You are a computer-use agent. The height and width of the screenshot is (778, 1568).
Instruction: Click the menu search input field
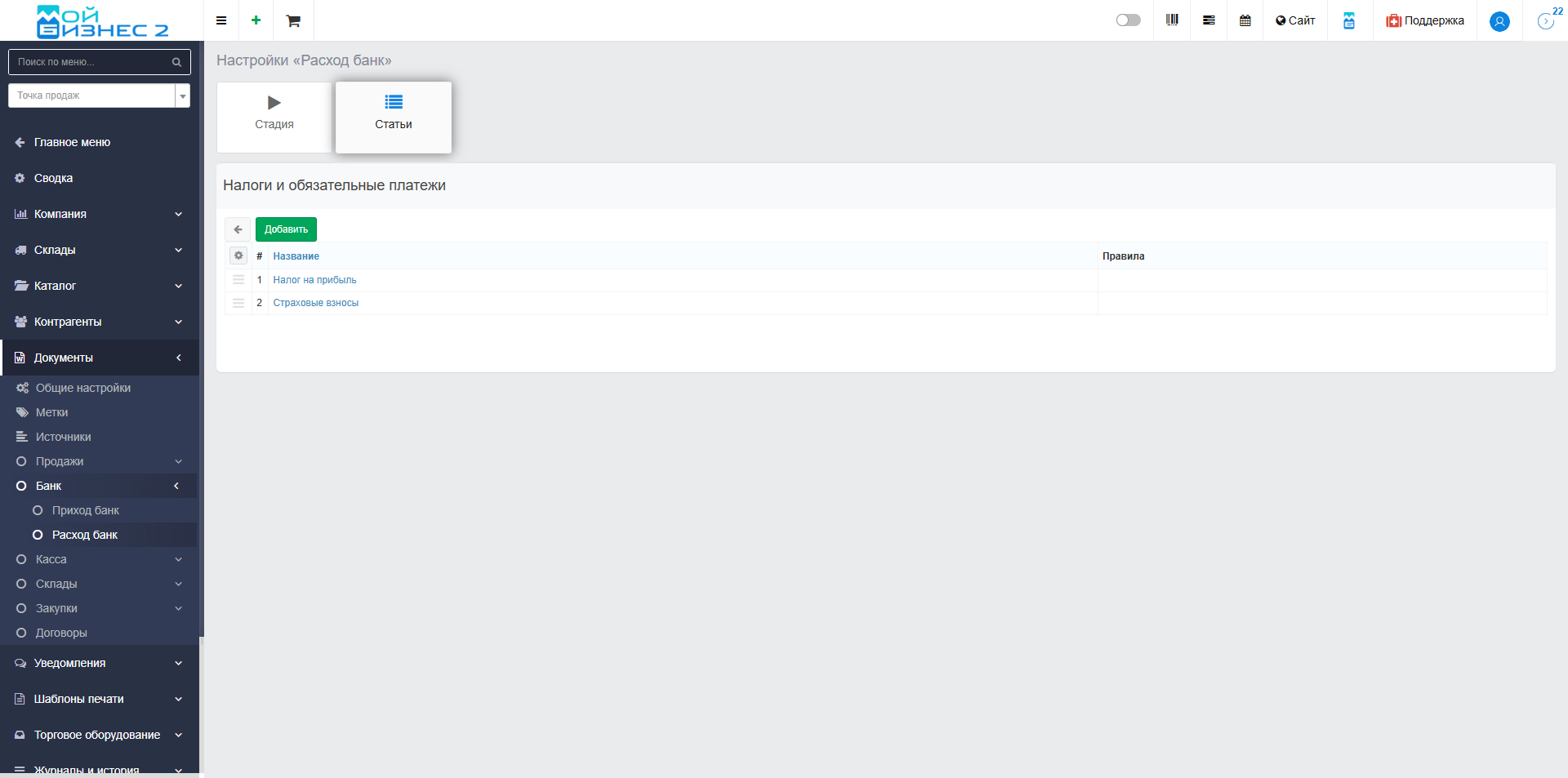(x=91, y=62)
